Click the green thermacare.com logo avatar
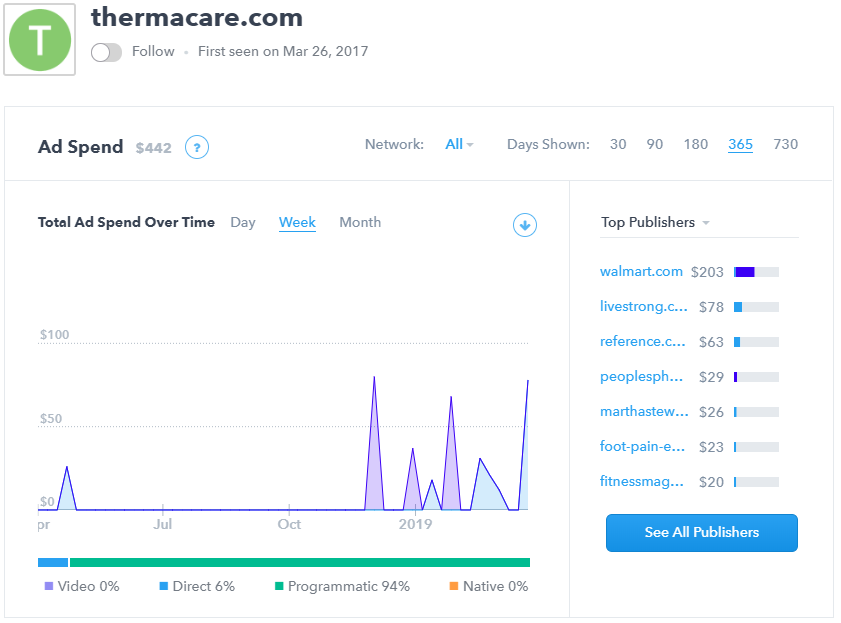Image resolution: width=841 pixels, height=623 pixels. click(40, 40)
